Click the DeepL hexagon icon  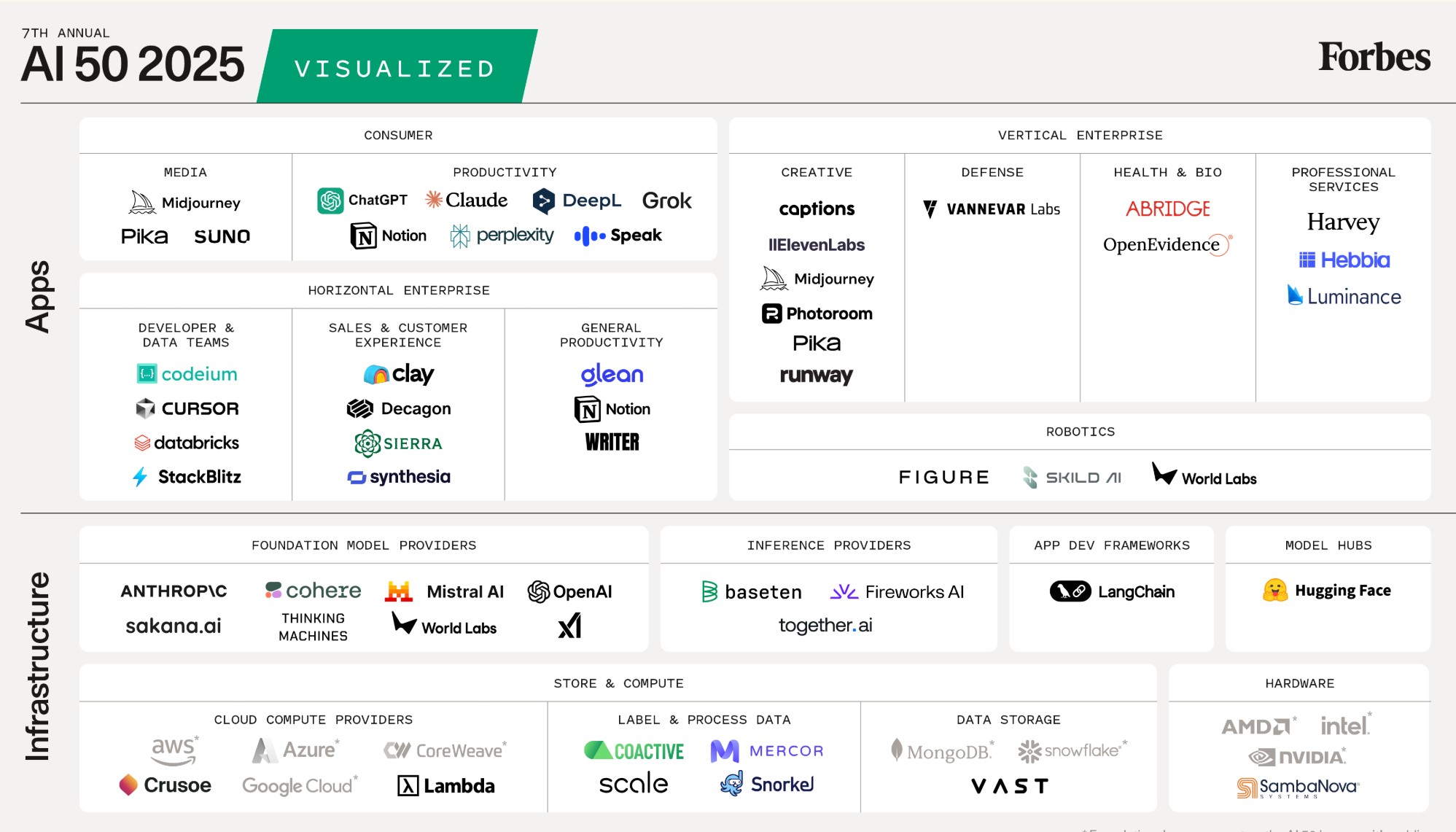click(x=543, y=201)
